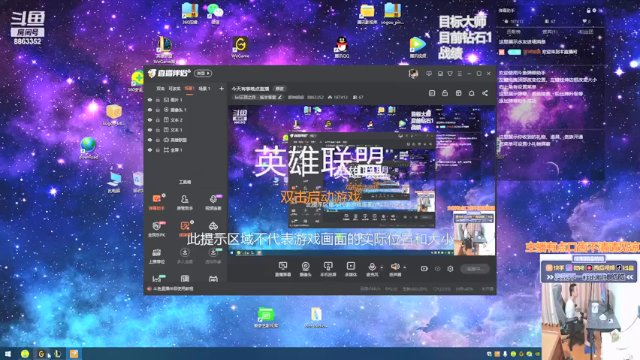
Task: Edit the stream category with the pencil icon
Action: 280,97
